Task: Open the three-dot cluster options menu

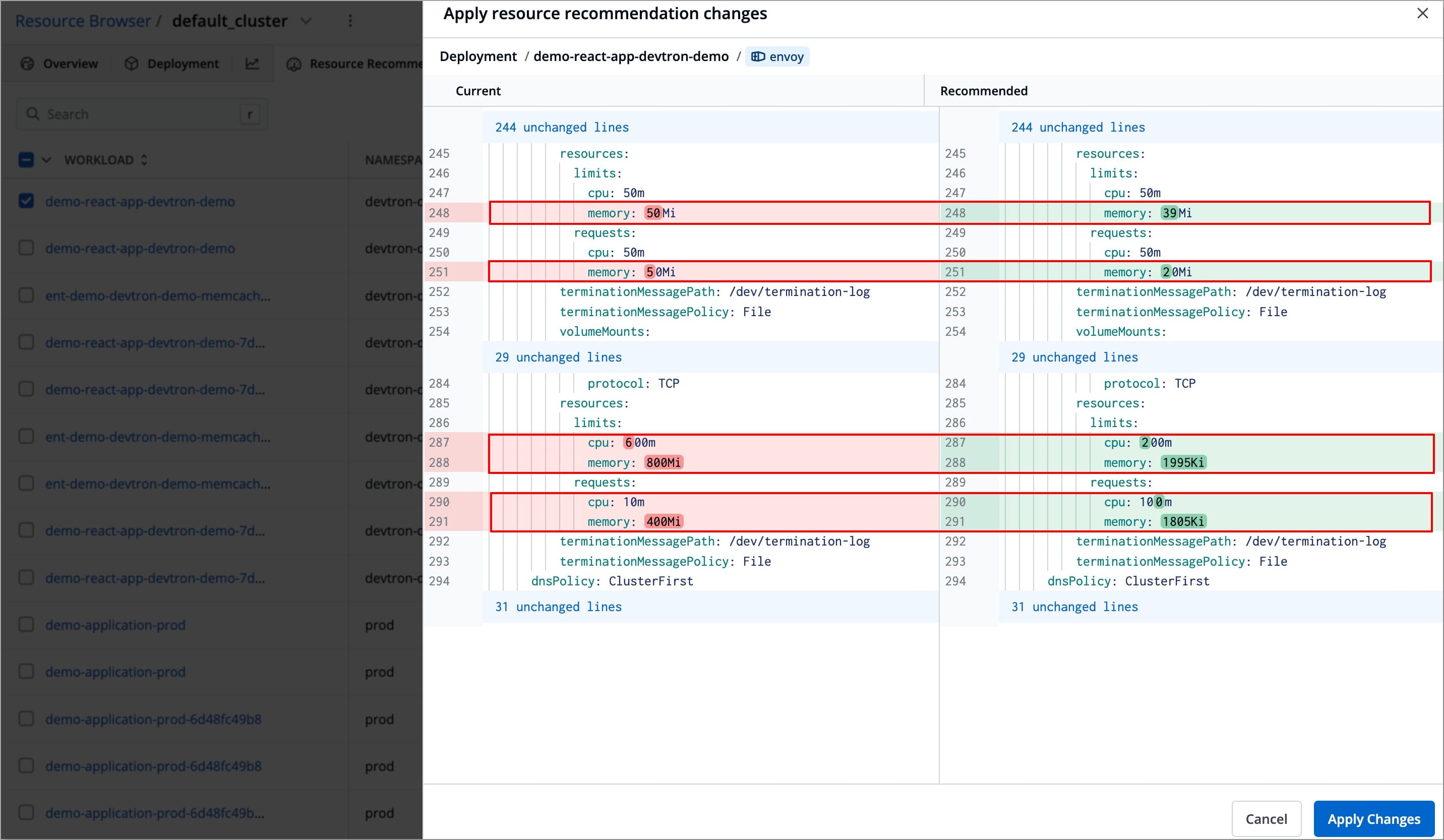Action: (x=350, y=21)
